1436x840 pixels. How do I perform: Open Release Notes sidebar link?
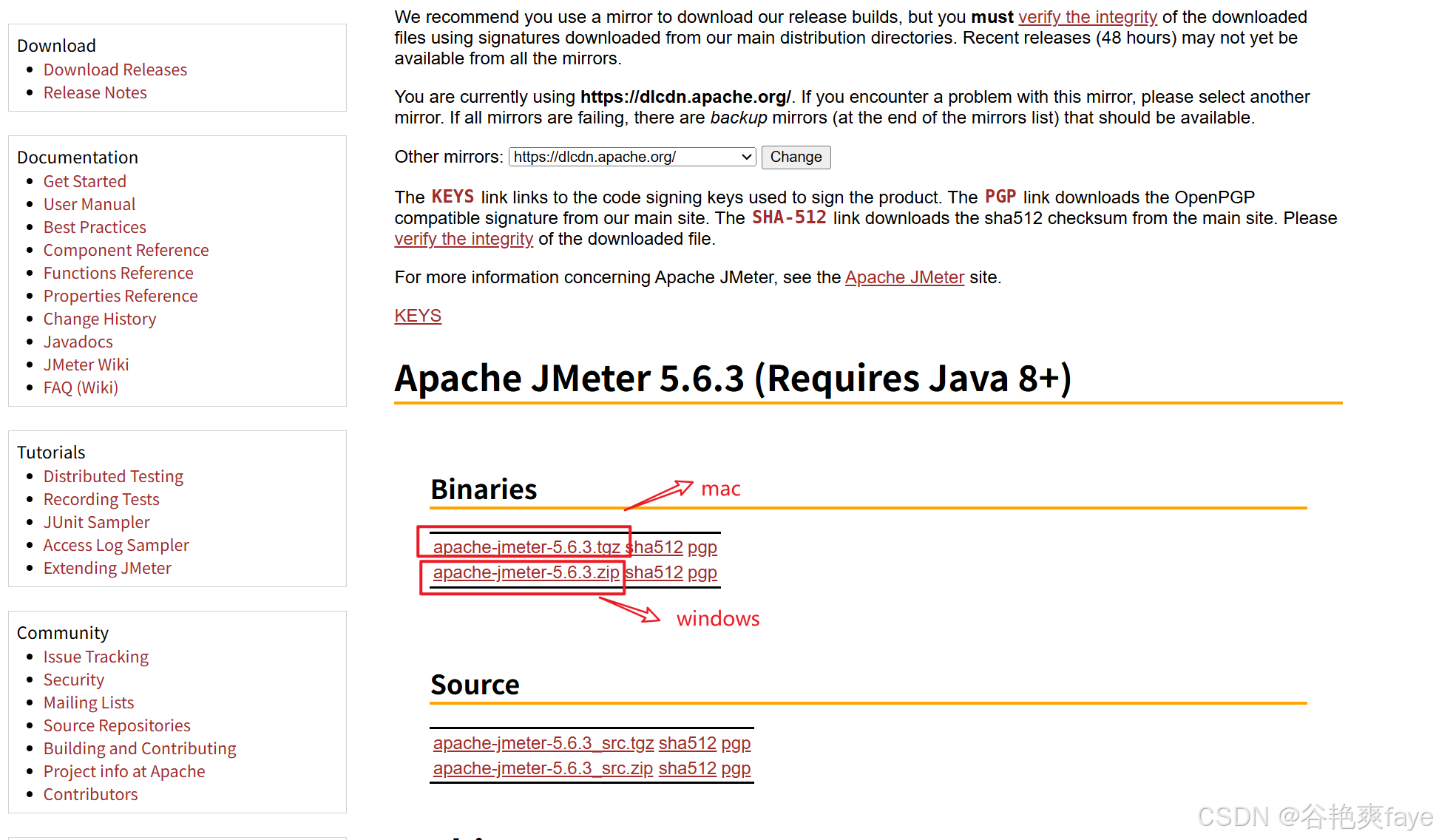point(95,92)
